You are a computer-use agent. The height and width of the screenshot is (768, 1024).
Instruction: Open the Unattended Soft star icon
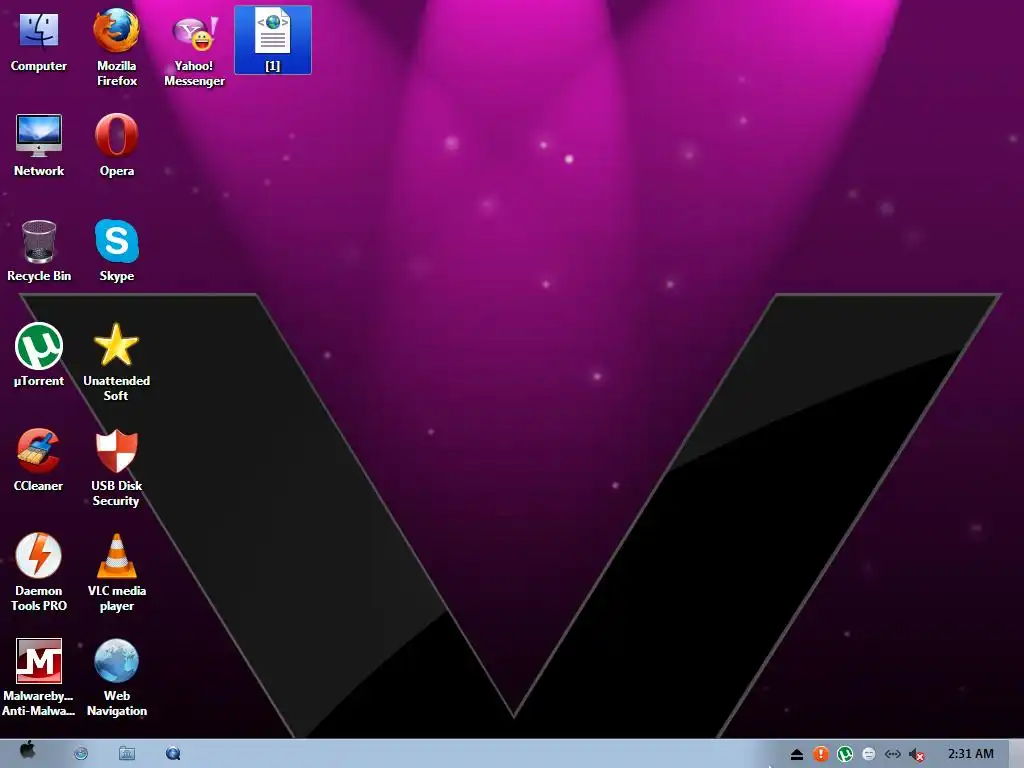pos(116,362)
